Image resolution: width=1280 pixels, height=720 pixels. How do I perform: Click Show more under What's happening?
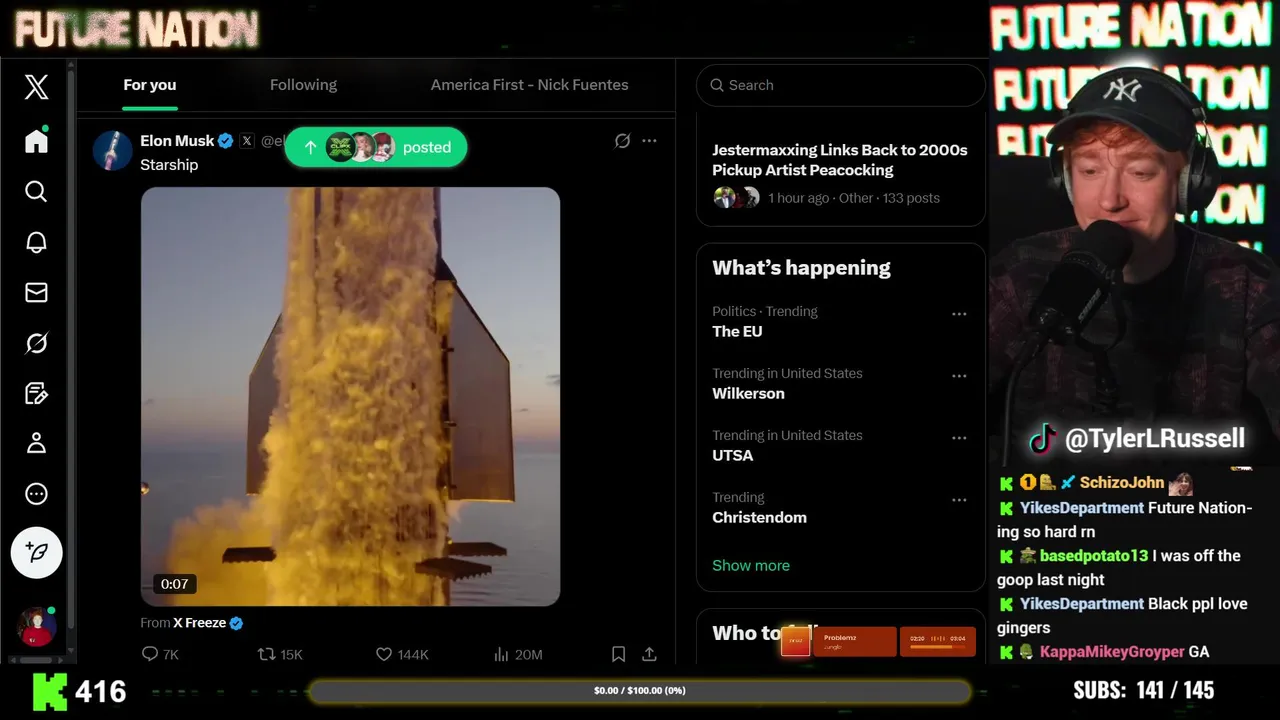pos(751,565)
